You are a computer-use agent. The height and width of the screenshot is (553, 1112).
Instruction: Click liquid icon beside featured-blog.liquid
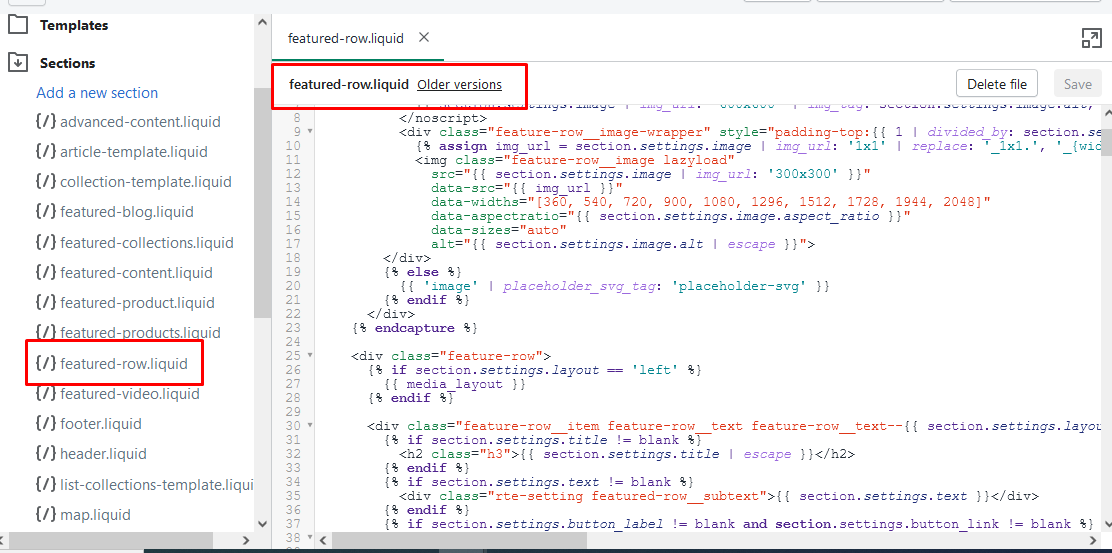[45, 211]
